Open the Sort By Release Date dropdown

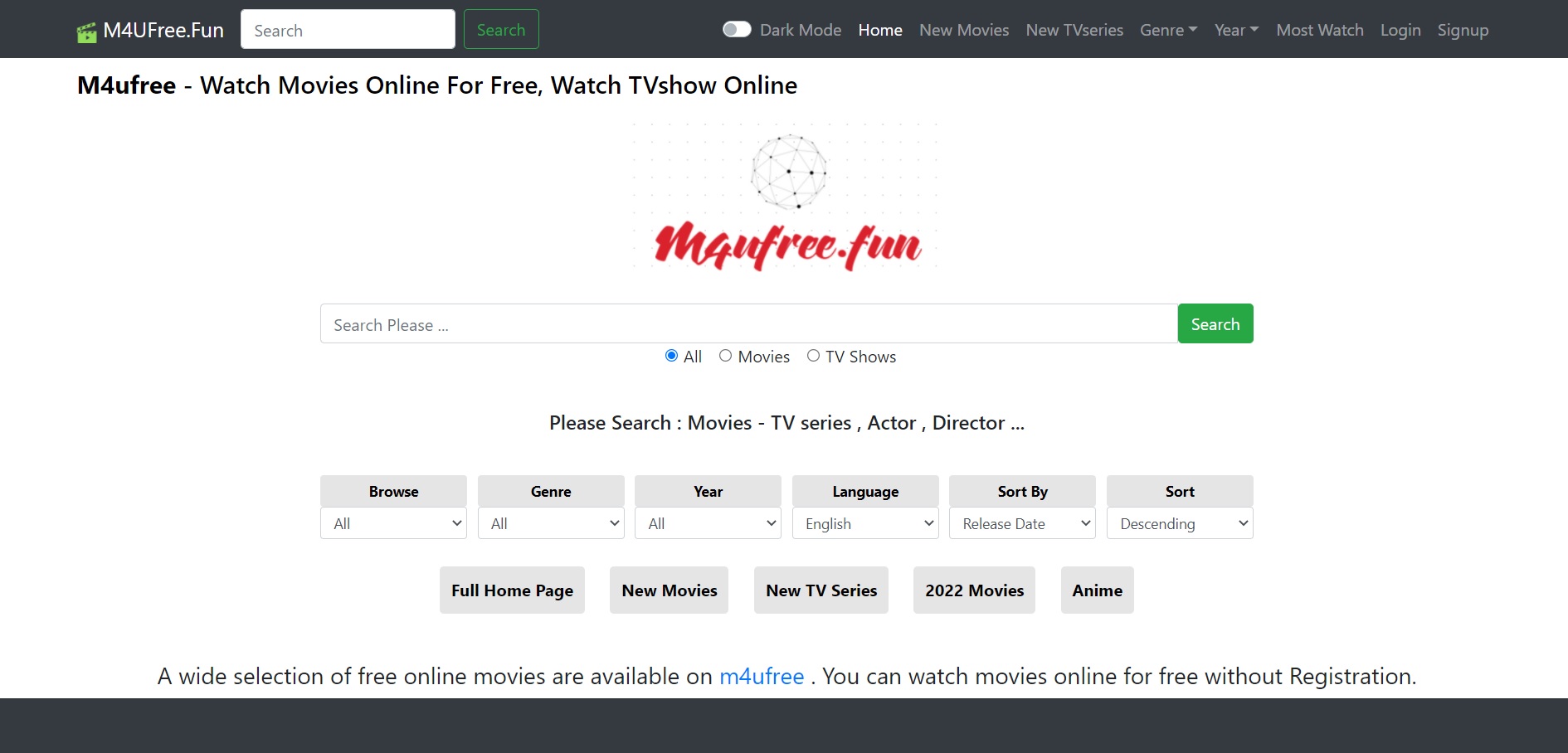pyautogui.click(x=1022, y=523)
